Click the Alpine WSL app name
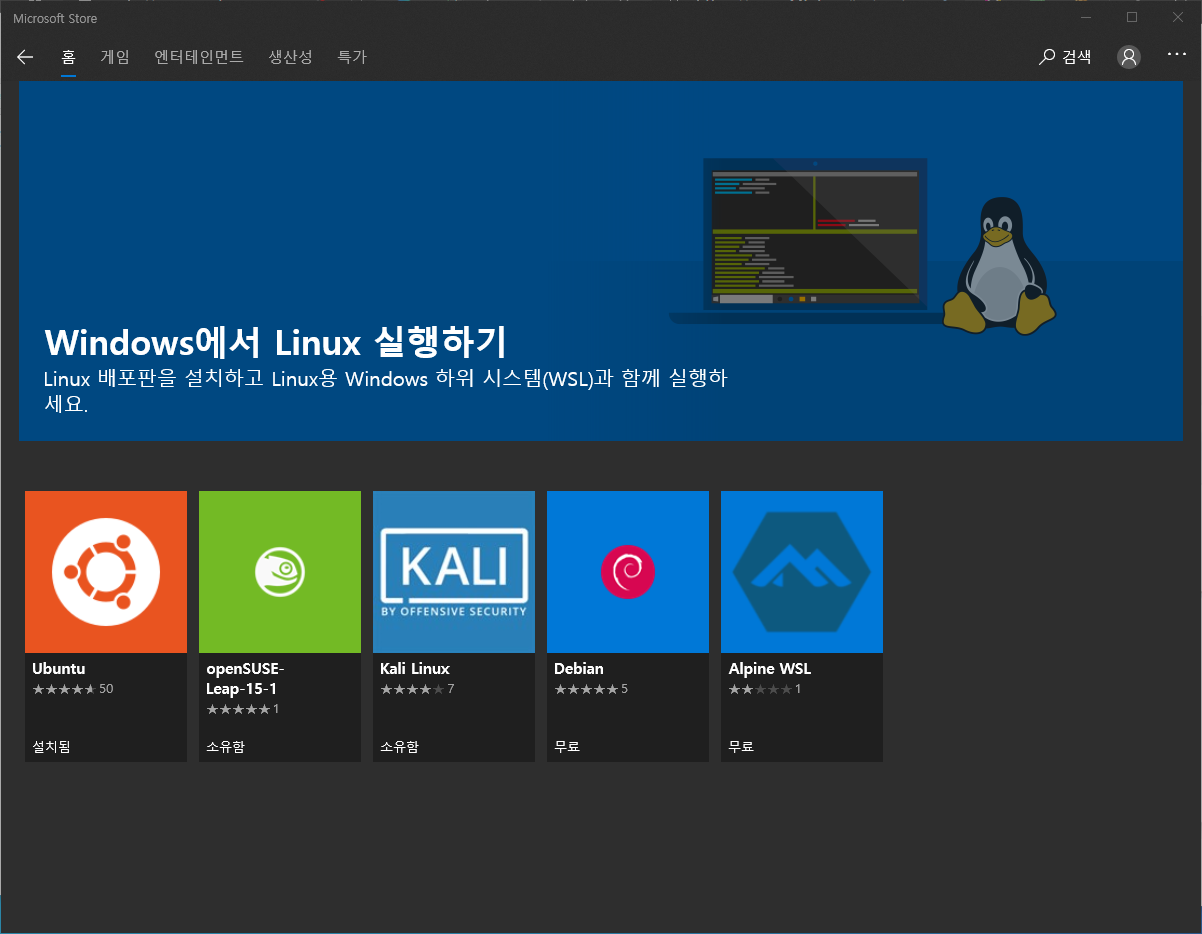 [771, 668]
